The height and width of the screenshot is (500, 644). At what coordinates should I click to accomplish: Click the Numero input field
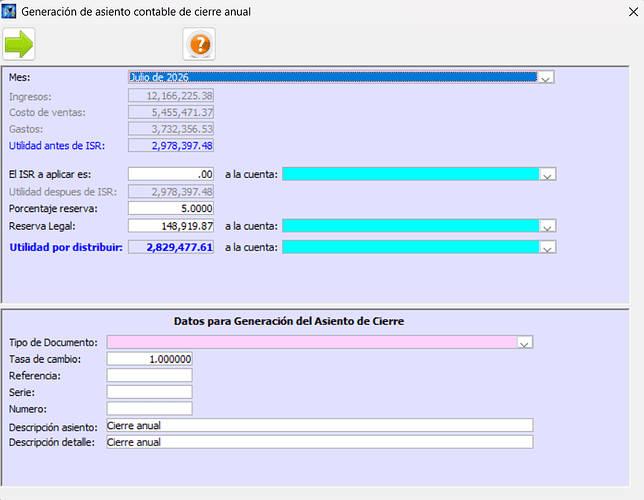pyautogui.click(x=150, y=409)
